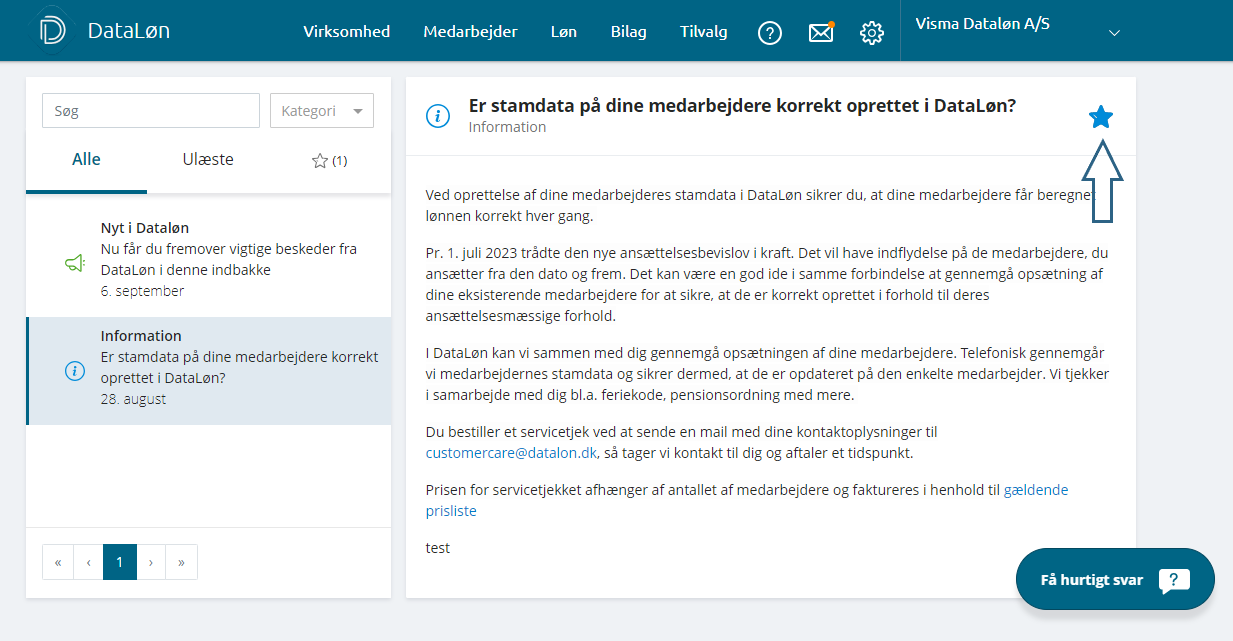Click the Få hurtigt svar button
This screenshot has height=641, width=1233.
click(x=1115, y=579)
